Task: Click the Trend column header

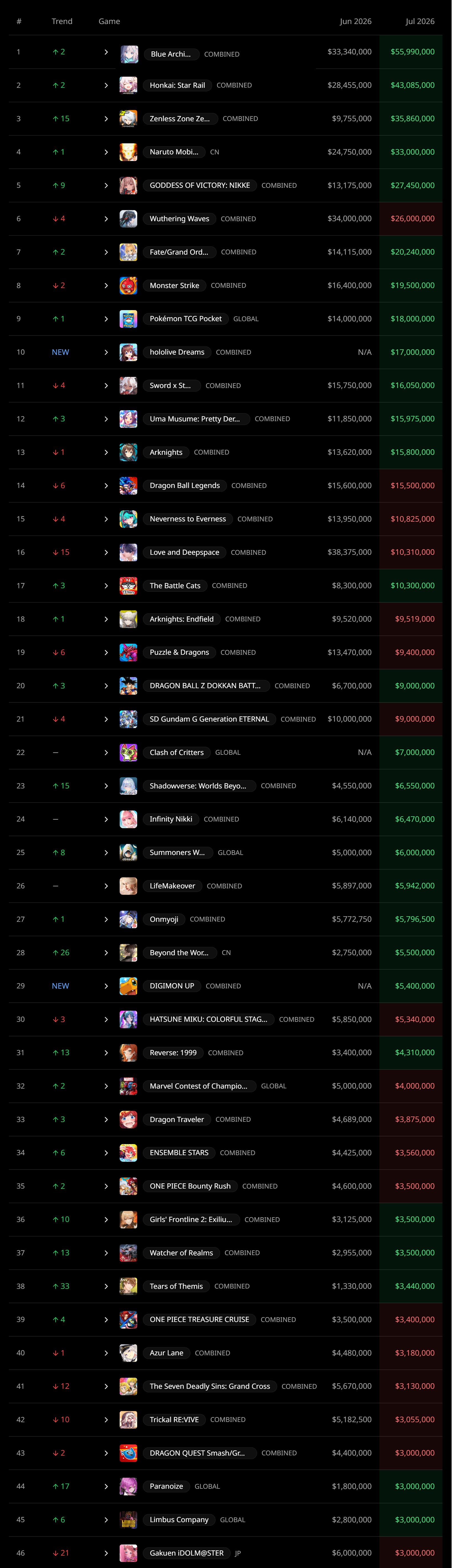Action: pyautogui.click(x=62, y=21)
